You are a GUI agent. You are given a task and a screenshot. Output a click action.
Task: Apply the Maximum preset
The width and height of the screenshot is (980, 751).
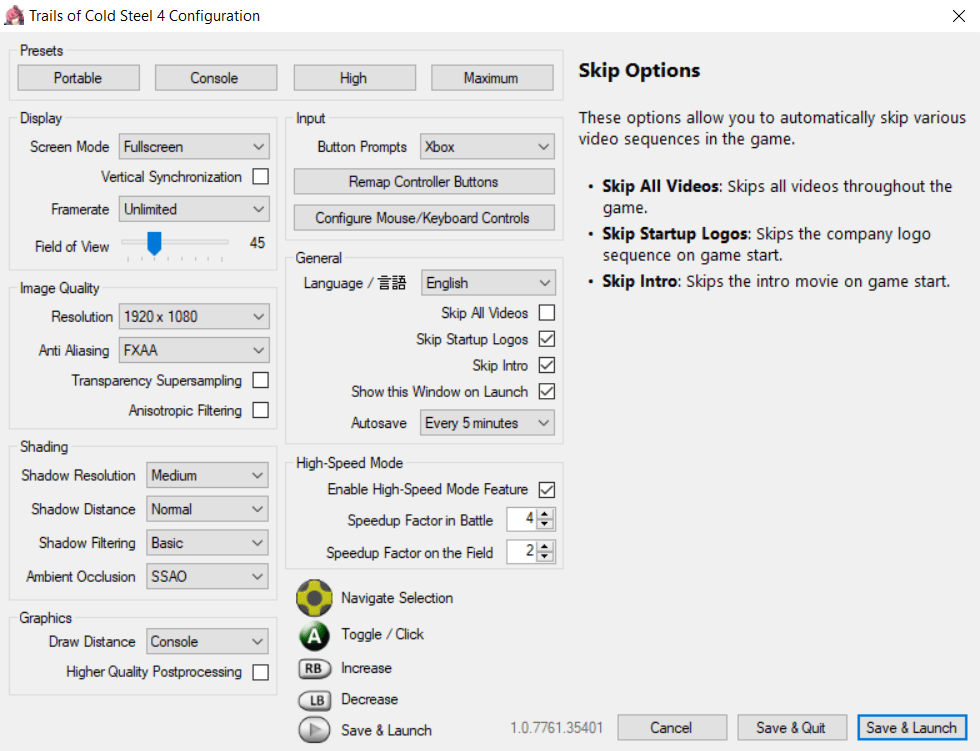[491, 78]
